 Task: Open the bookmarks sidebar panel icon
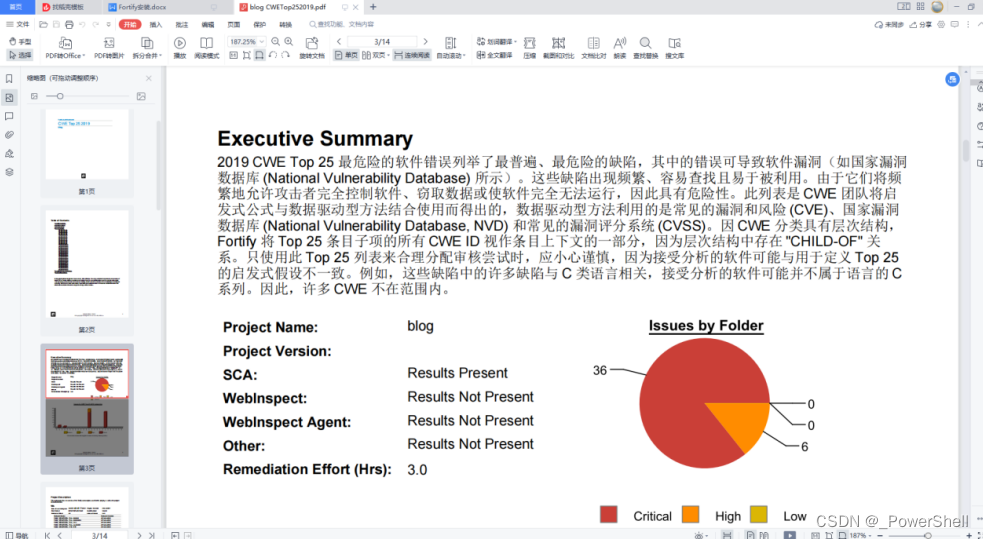coord(9,78)
